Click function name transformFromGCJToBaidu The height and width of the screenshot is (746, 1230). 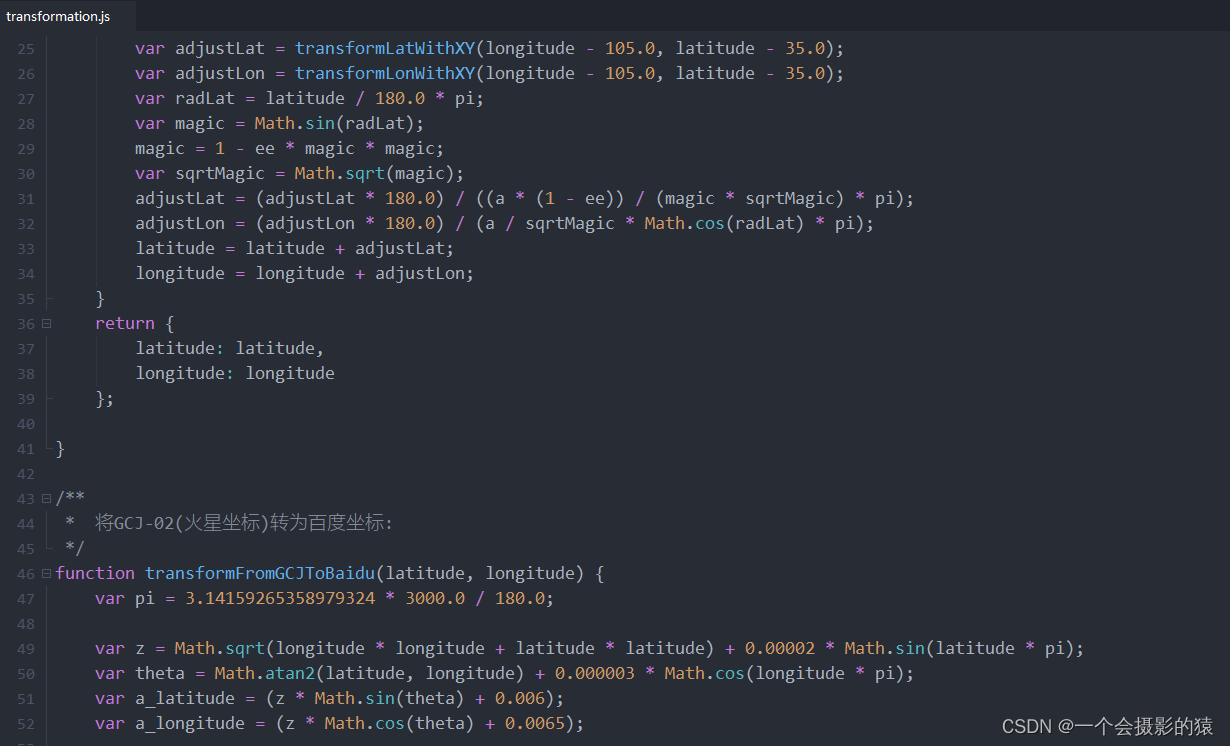260,574
